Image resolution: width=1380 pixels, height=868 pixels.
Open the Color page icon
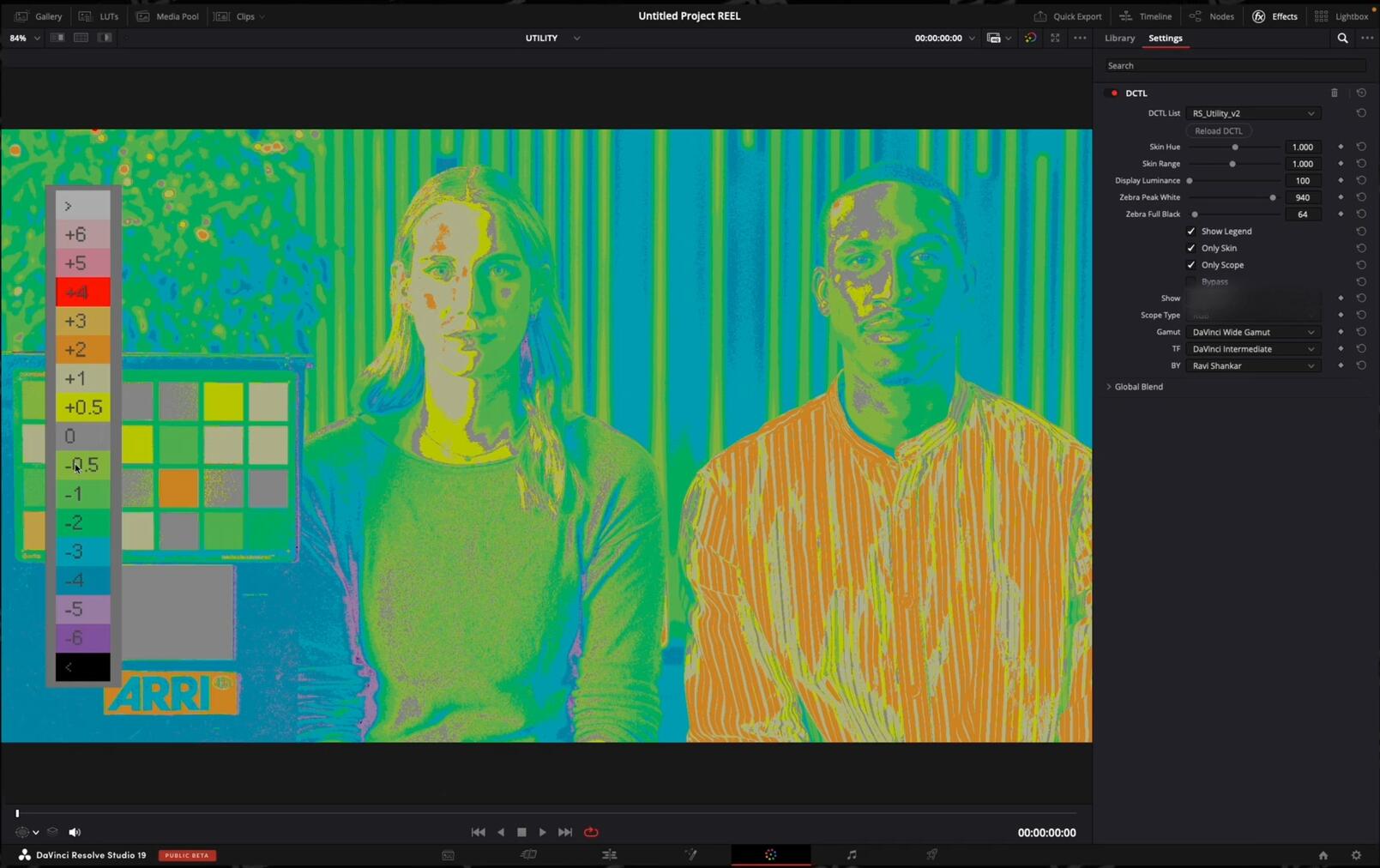tap(770, 855)
